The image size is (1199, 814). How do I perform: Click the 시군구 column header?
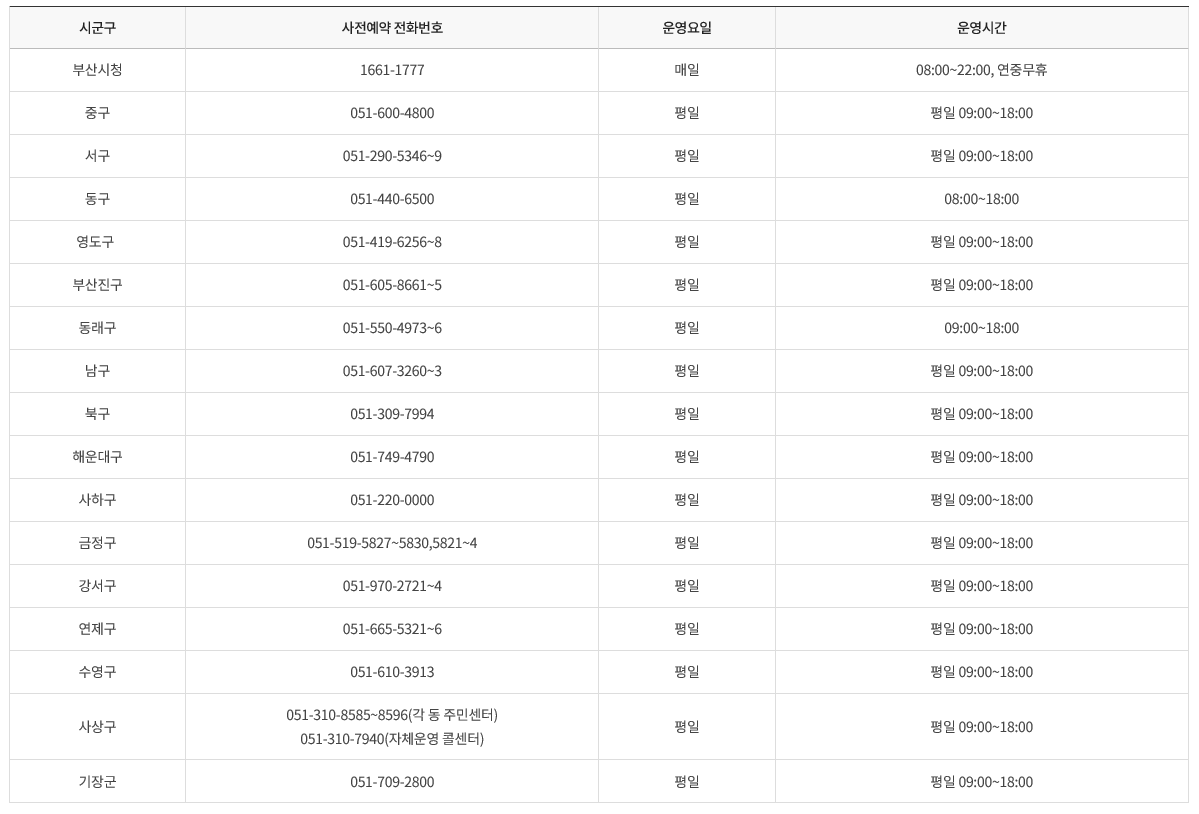[97, 28]
